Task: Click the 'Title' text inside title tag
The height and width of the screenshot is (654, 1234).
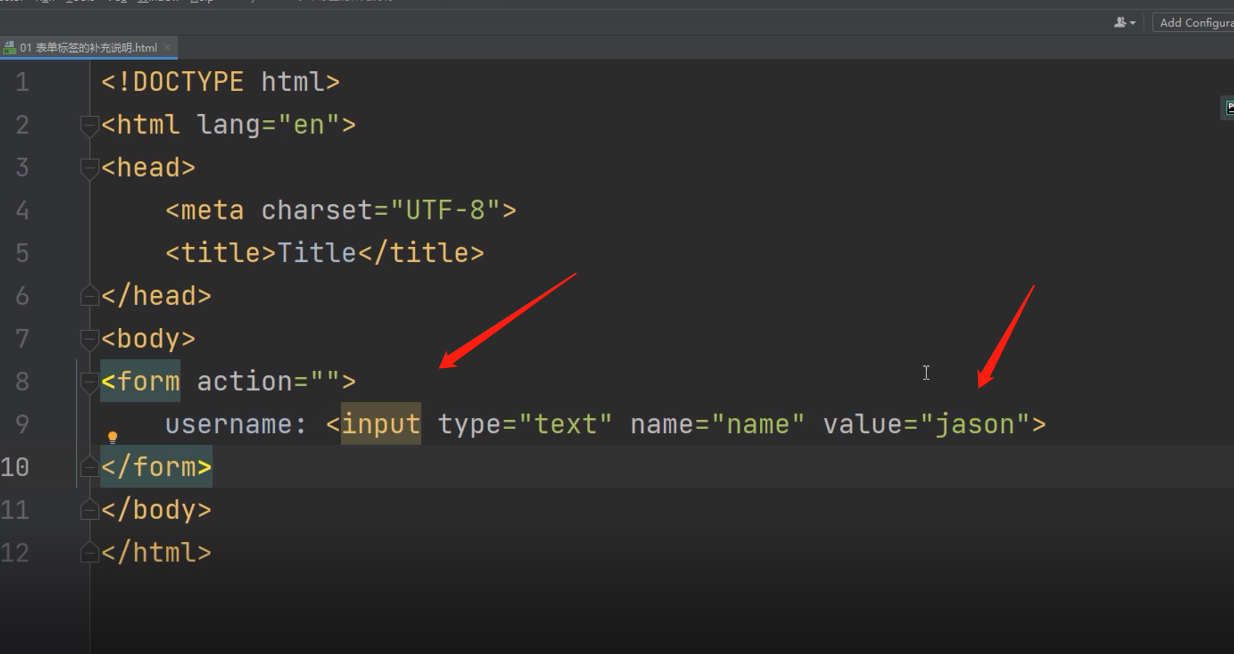Action: 317,253
